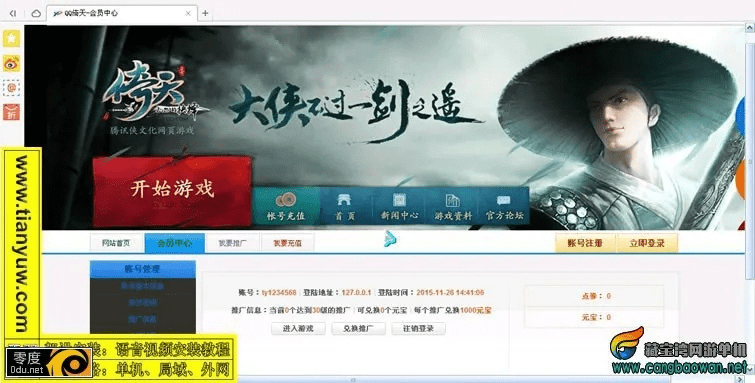
Task: Go to 首页 gate icon in banner
Action: (345, 206)
